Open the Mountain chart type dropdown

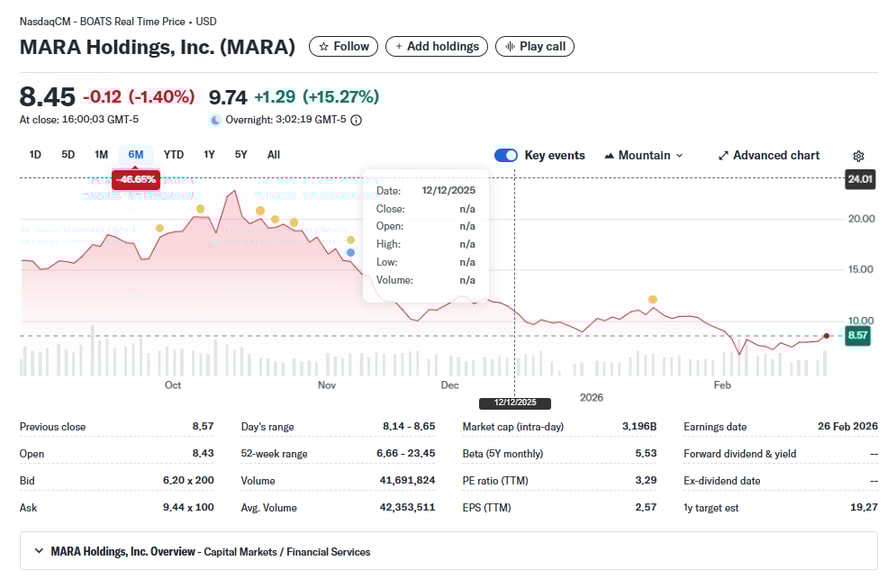click(x=644, y=155)
